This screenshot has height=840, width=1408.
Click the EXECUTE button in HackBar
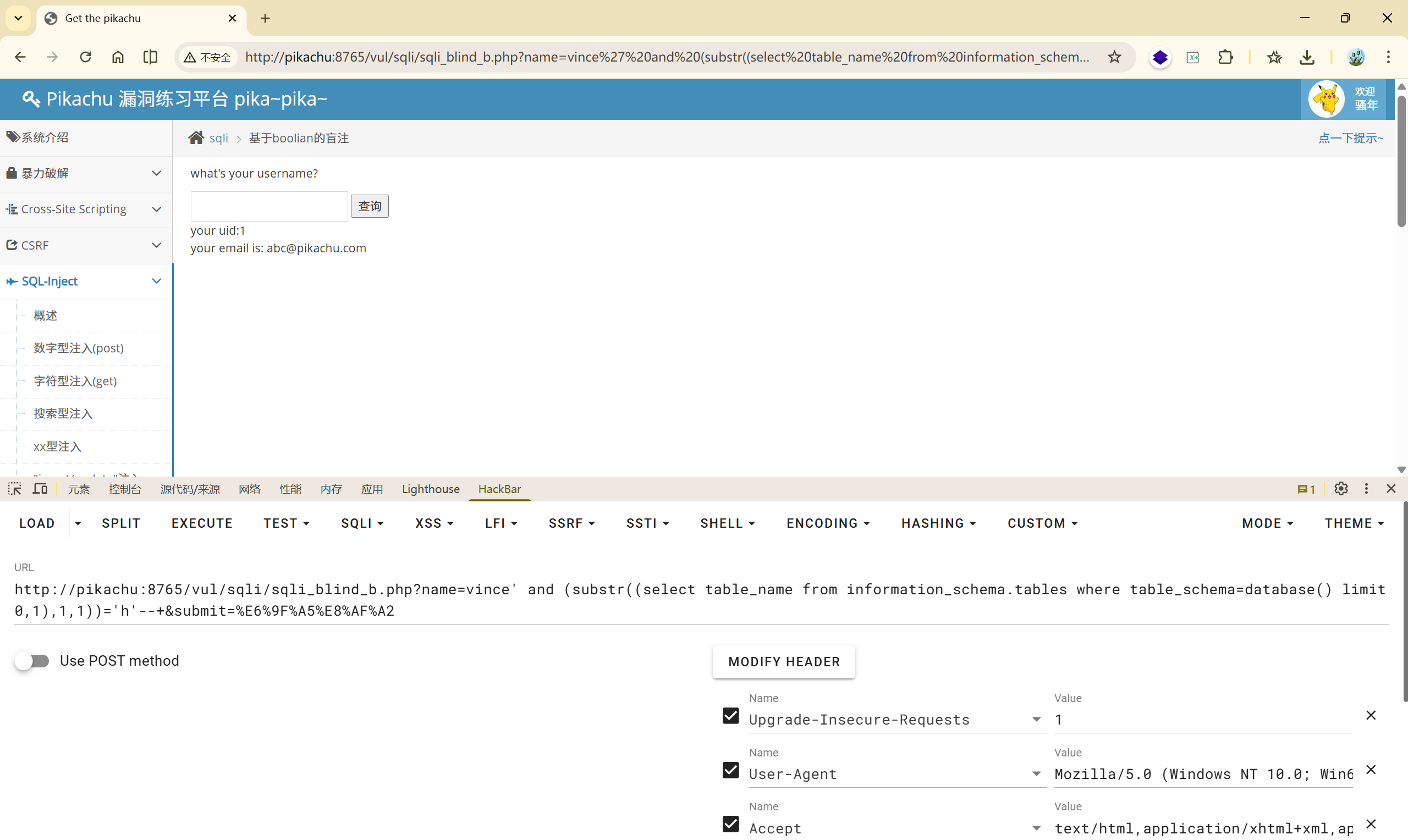tap(201, 523)
